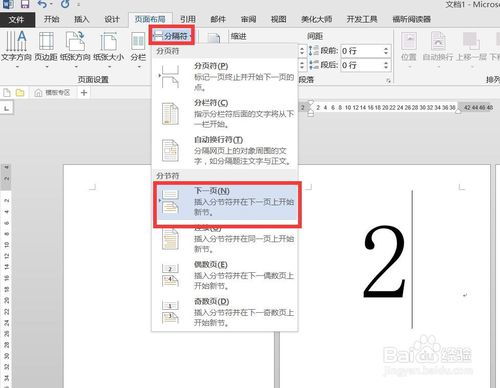Open the 文字方向 text direction tool
This screenshot has width=500, height=388.
pyautogui.click(x=16, y=48)
